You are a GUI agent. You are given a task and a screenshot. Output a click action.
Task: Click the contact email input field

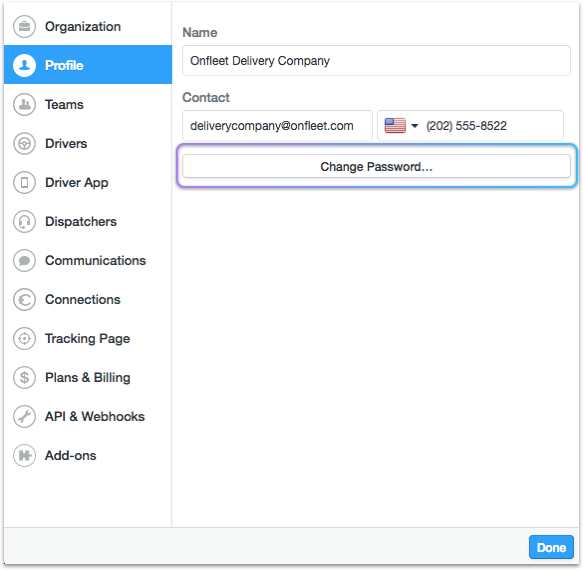coord(277,126)
